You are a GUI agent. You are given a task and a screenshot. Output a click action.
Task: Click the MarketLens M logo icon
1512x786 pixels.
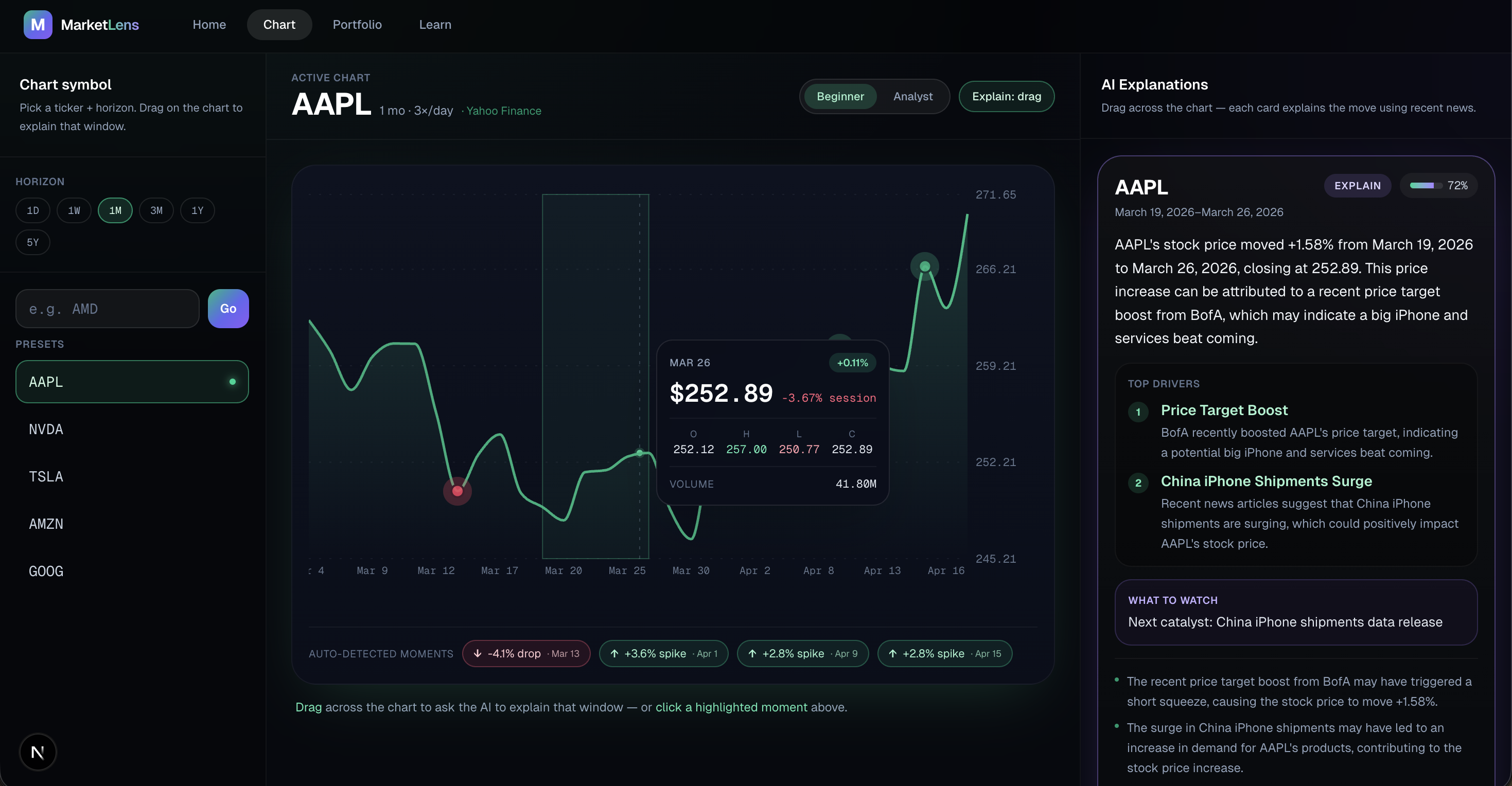pos(38,25)
